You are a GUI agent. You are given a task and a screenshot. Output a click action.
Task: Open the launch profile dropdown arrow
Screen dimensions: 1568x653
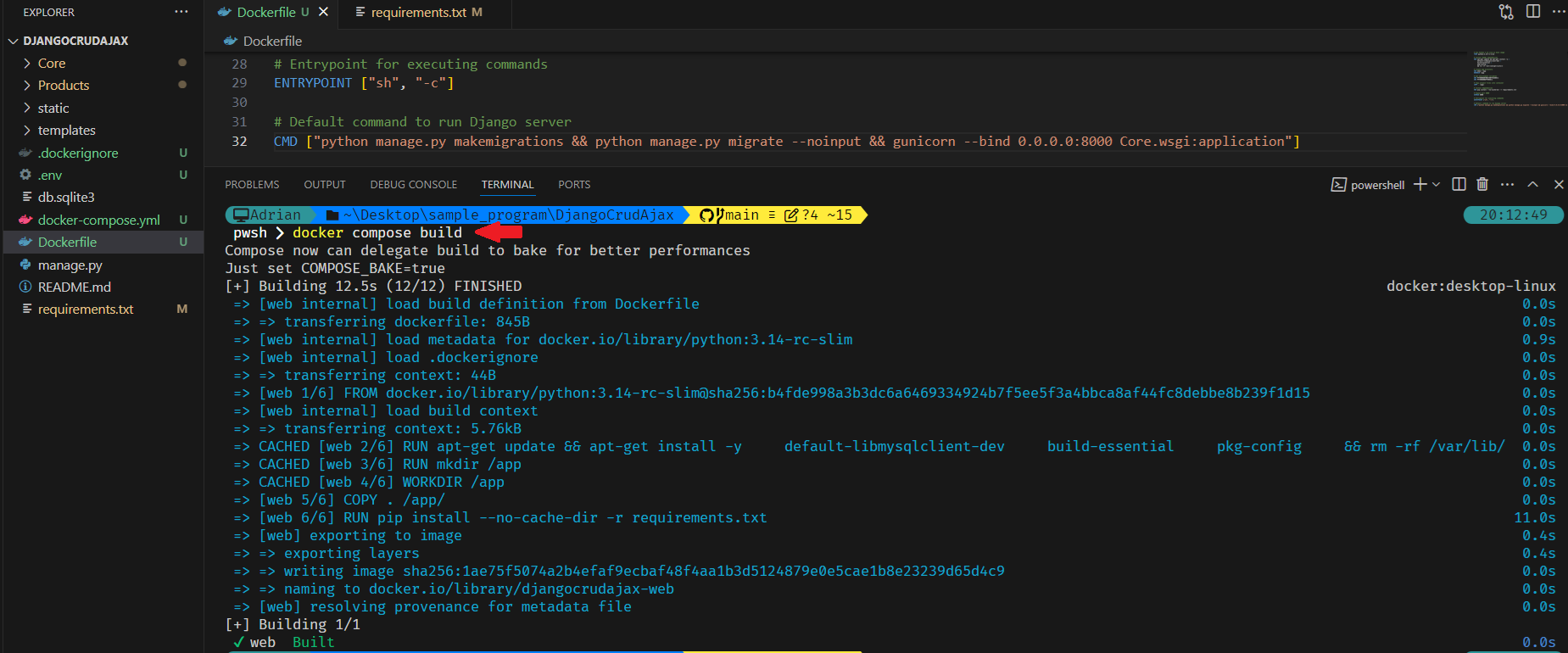[1436, 184]
